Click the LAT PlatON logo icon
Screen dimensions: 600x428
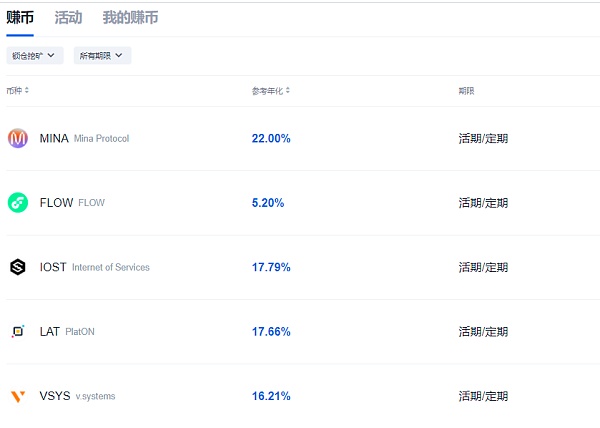[18, 331]
